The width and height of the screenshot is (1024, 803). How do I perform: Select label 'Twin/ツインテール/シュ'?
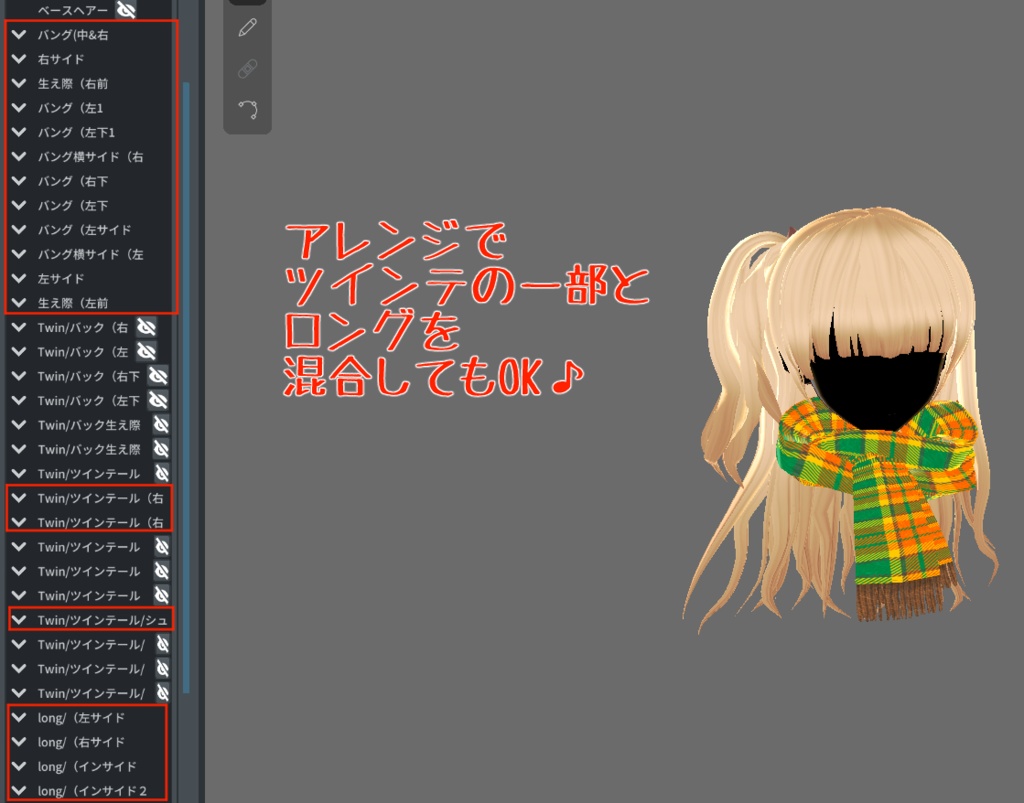(103, 620)
